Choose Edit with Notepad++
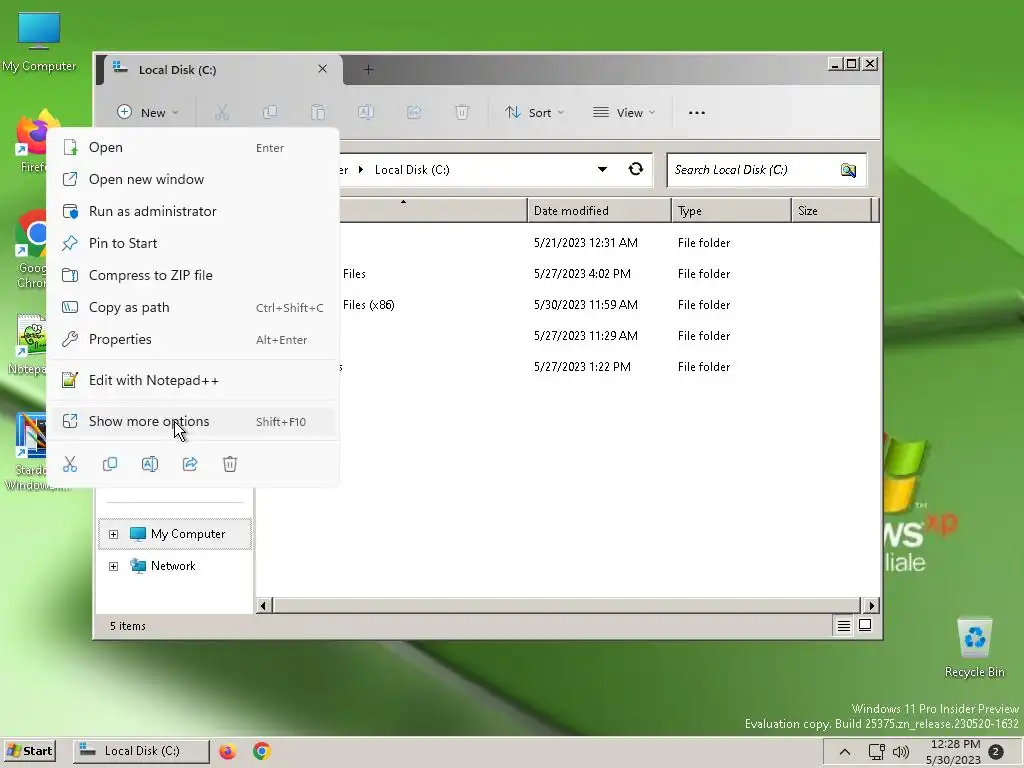Screen dimensions: 1024x768 click(x=194, y=381)
